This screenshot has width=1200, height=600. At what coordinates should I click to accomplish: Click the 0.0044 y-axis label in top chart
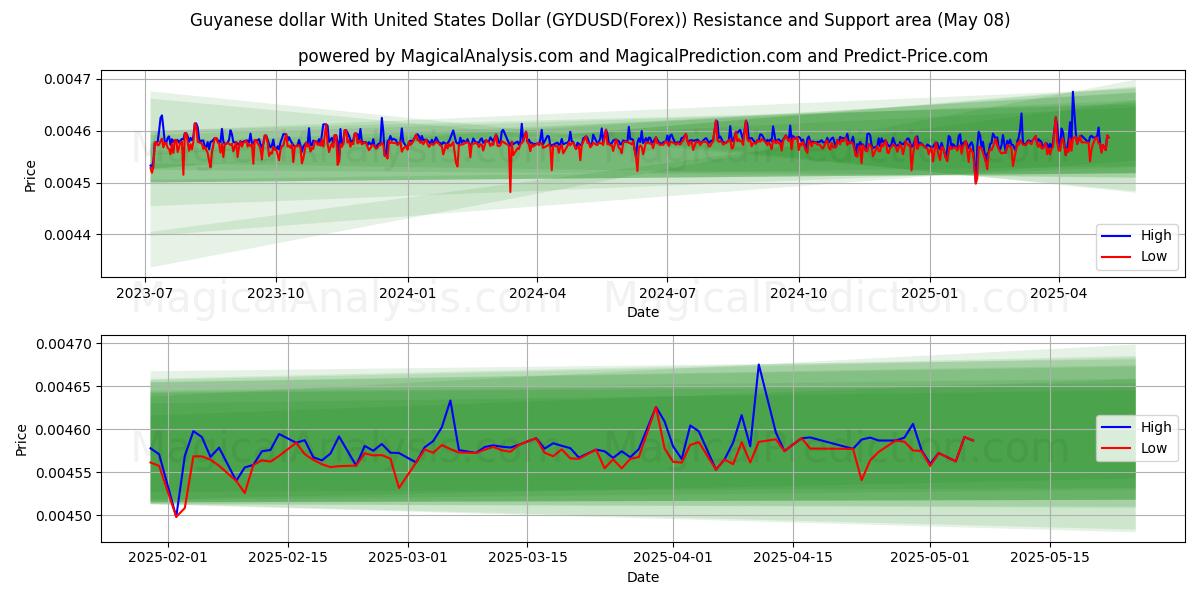pyautogui.click(x=68, y=235)
